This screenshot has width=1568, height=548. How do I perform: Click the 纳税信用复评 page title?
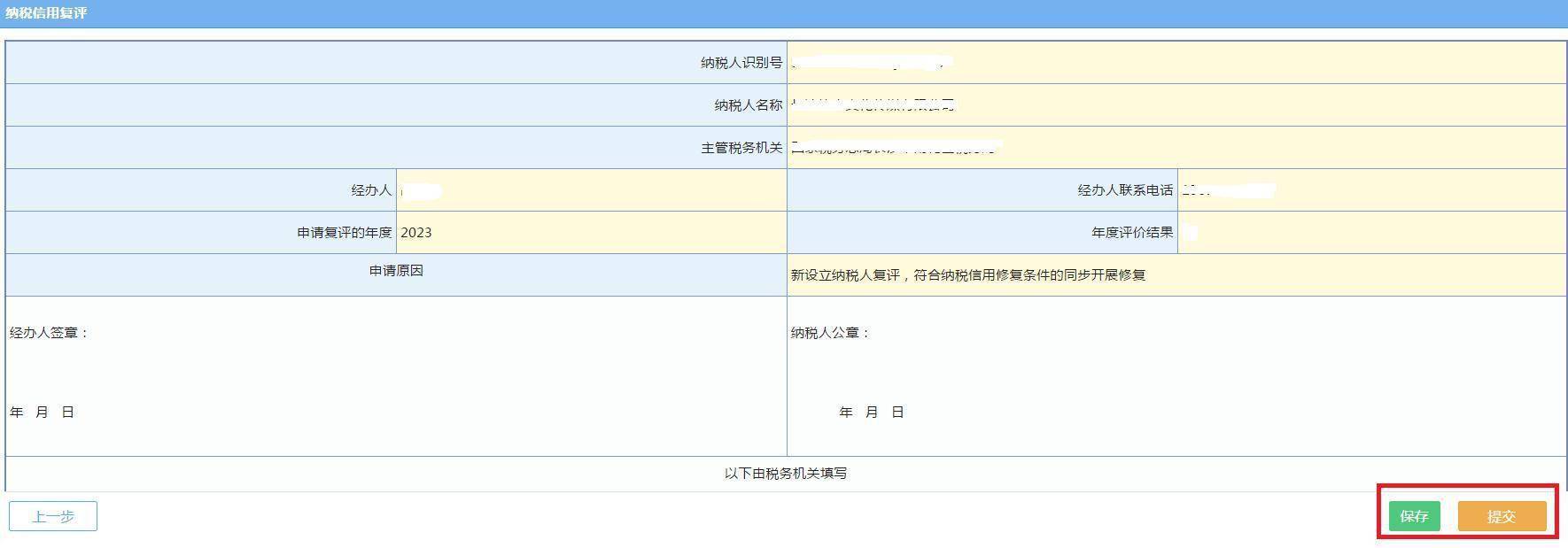tap(46, 13)
